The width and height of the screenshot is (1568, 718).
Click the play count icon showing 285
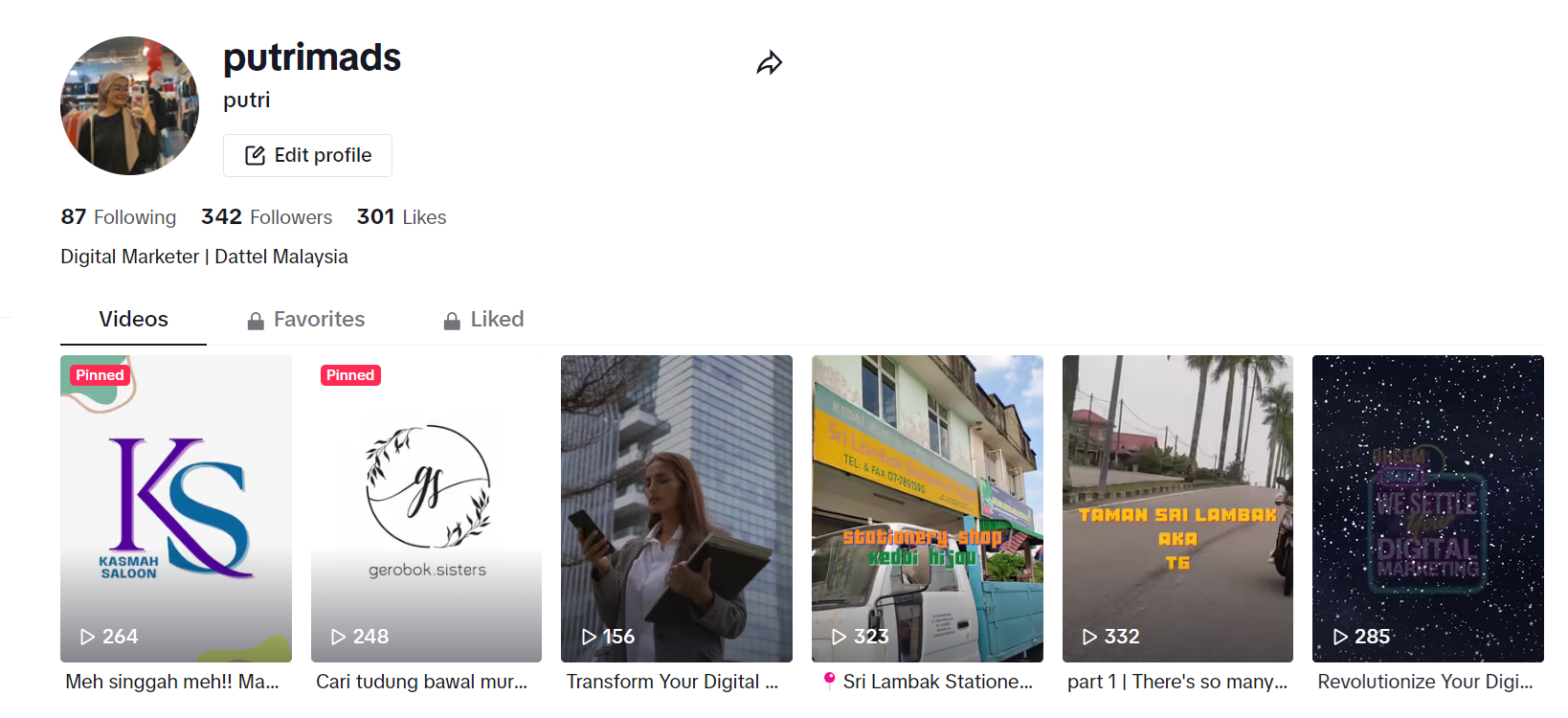click(1340, 637)
